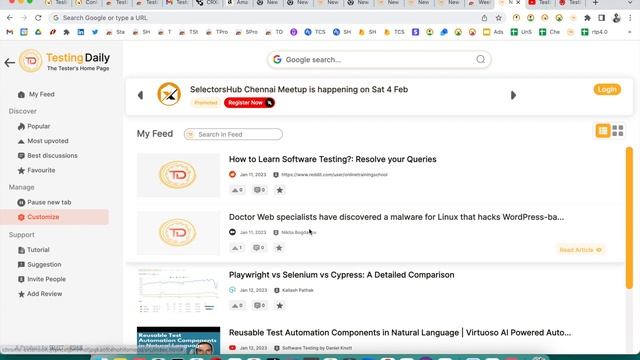640x360 pixels.
Task: Click author Kailash Pathak on Playwright post
Action: [298, 290]
